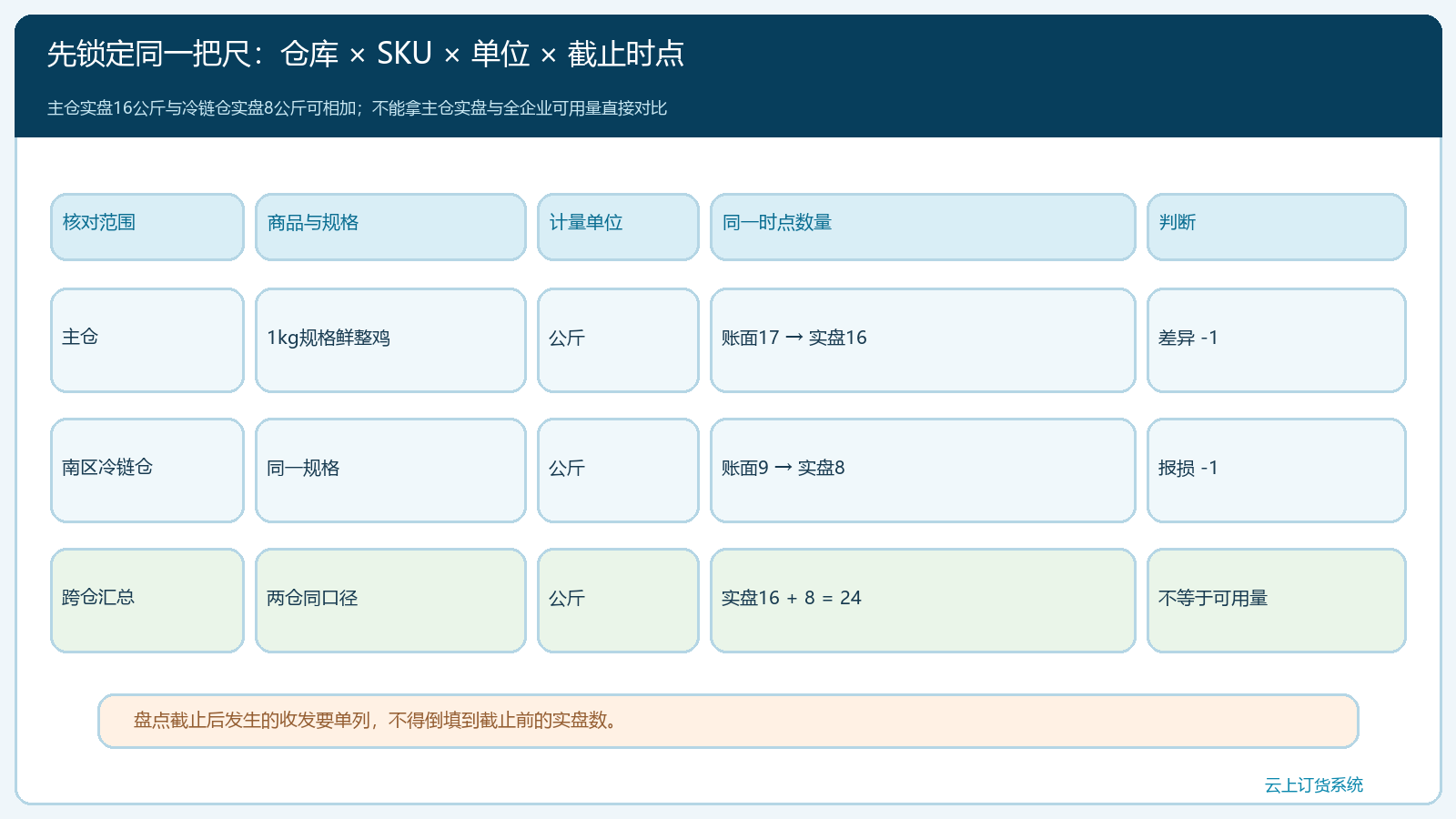Image resolution: width=1456 pixels, height=819 pixels.
Task: Click the 实盘16 + 8 = 24 cell
Action: point(923,601)
